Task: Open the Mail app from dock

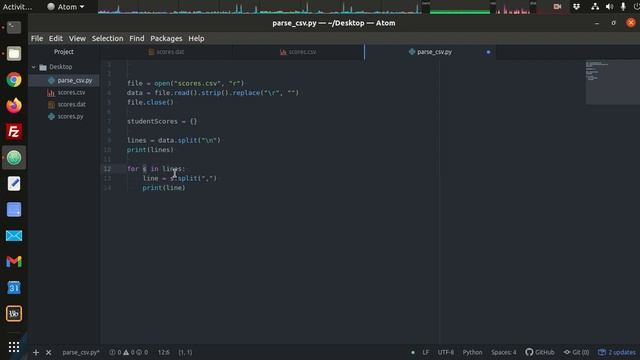Action: point(14,236)
